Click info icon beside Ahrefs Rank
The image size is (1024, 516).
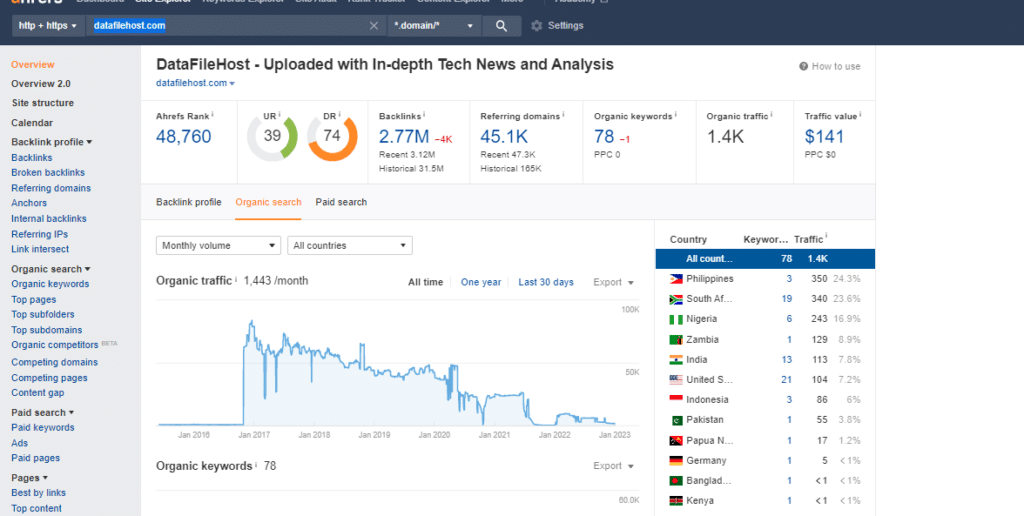tap(212, 114)
